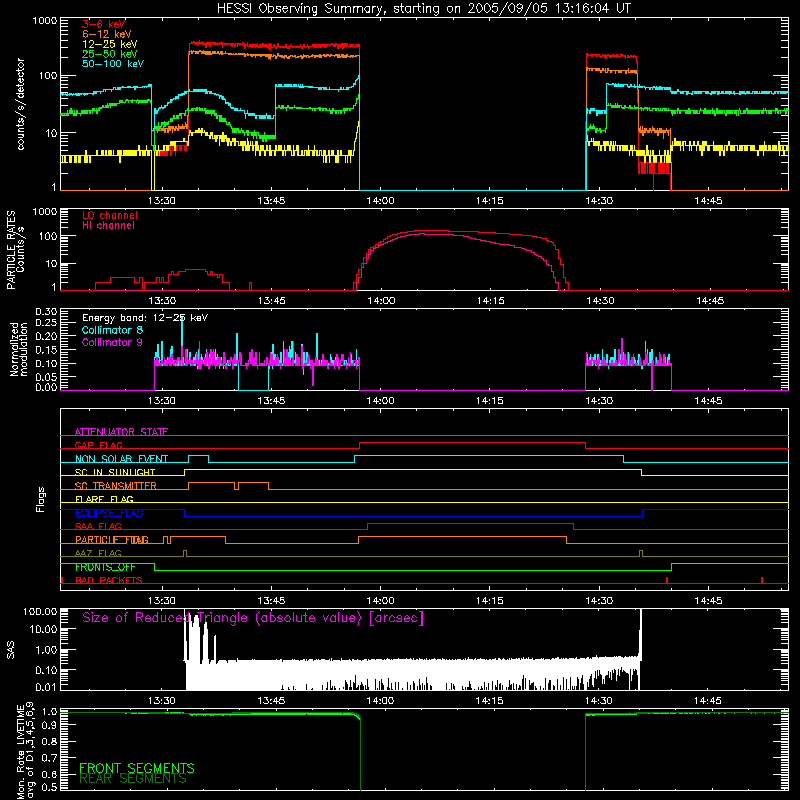Select the 'HI channel' legend label

109,226
